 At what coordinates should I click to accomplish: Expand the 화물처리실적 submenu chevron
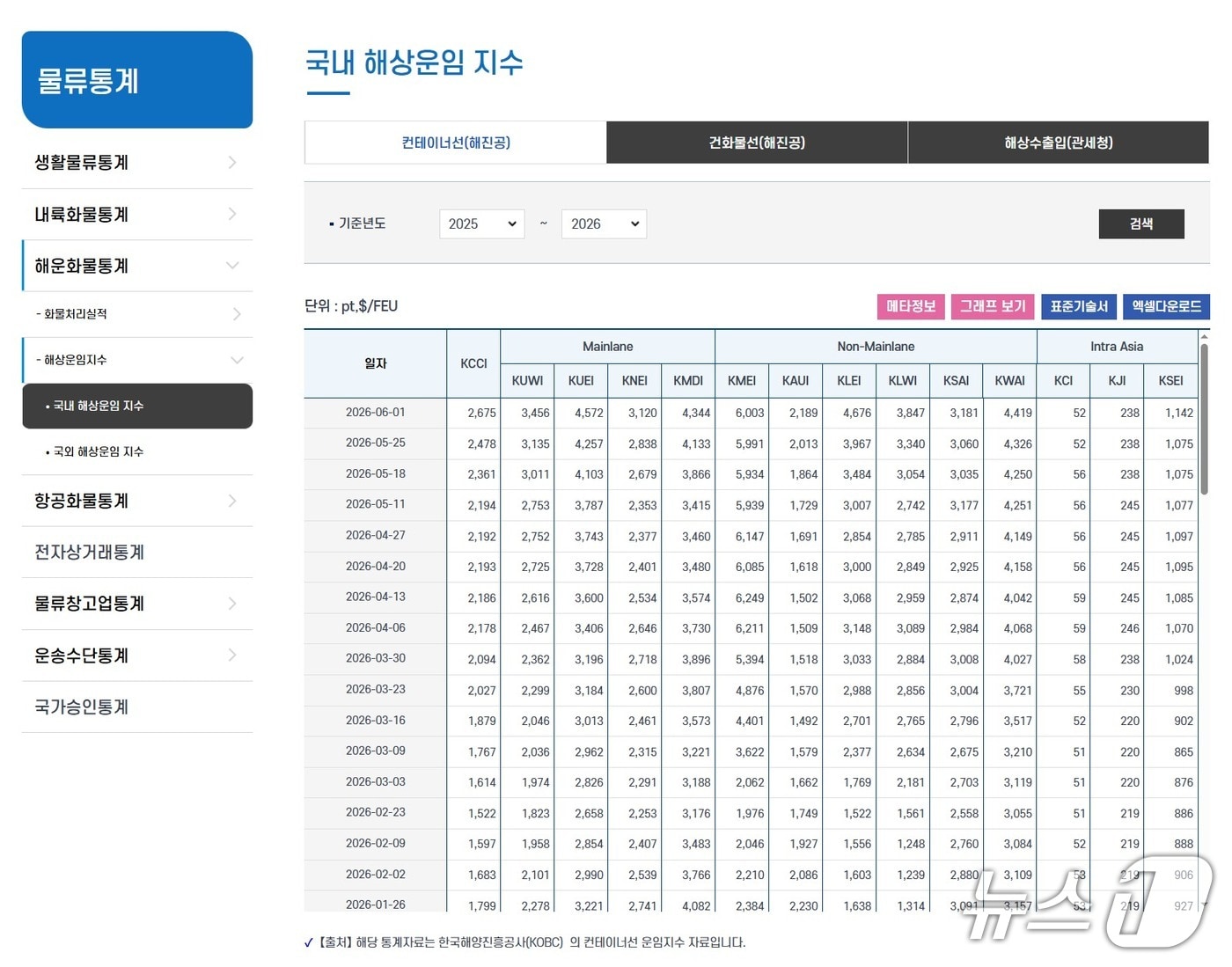236,314
